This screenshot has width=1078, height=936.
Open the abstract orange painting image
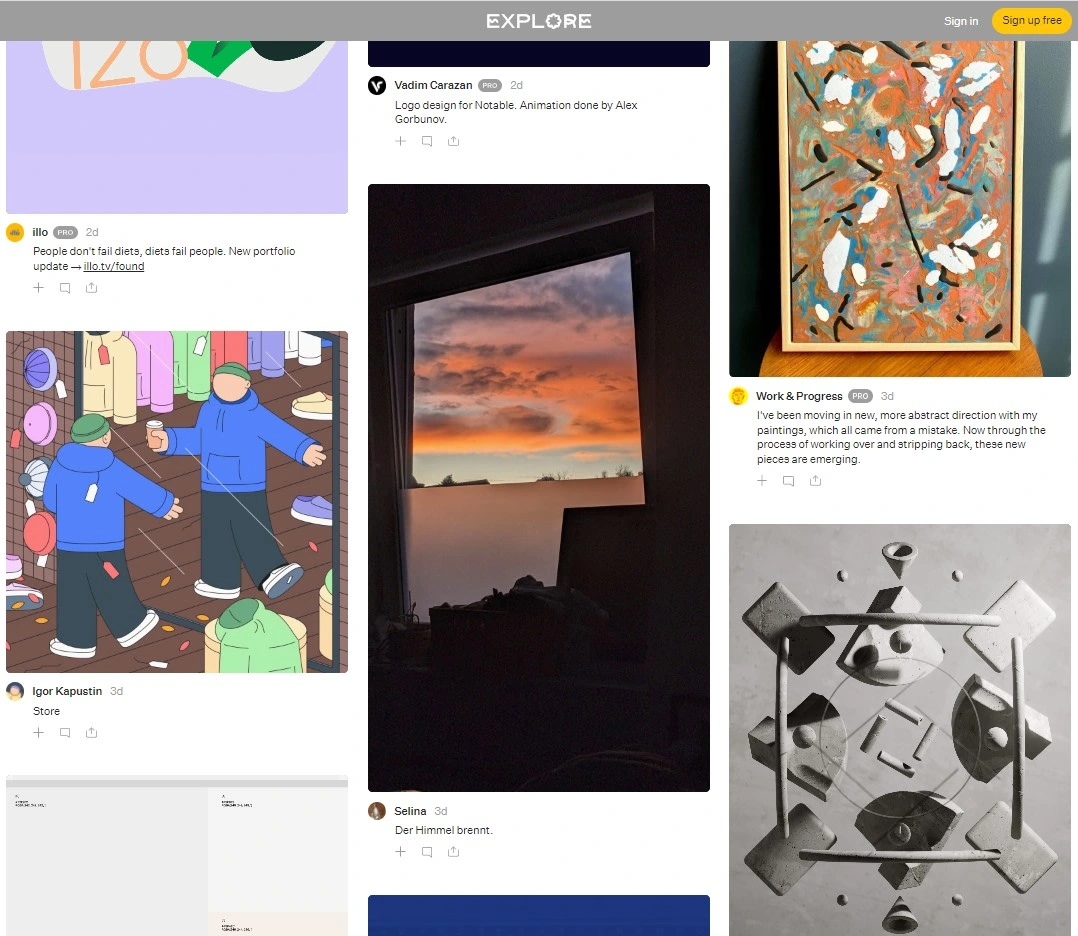(x=900, y=208)
